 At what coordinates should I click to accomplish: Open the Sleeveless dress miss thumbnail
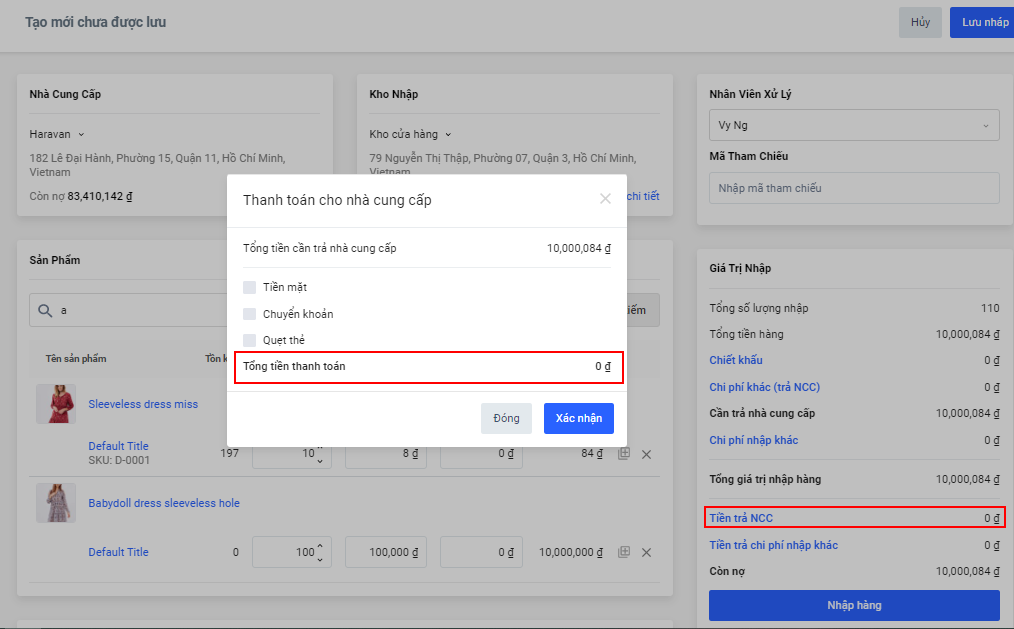pyautogui.click(x=56, y=404)
